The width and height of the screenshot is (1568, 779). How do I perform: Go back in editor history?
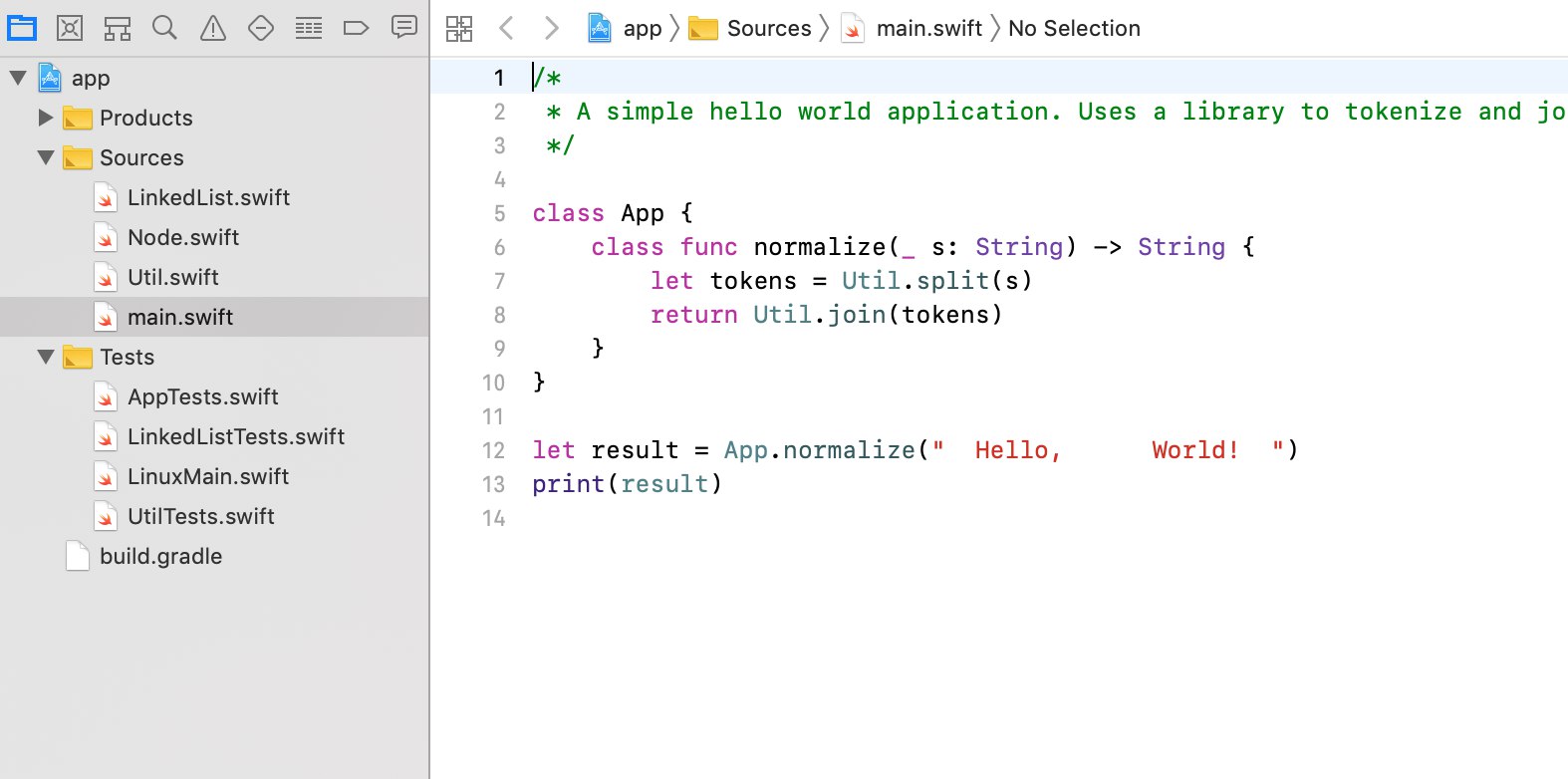(x=506, y=28)
